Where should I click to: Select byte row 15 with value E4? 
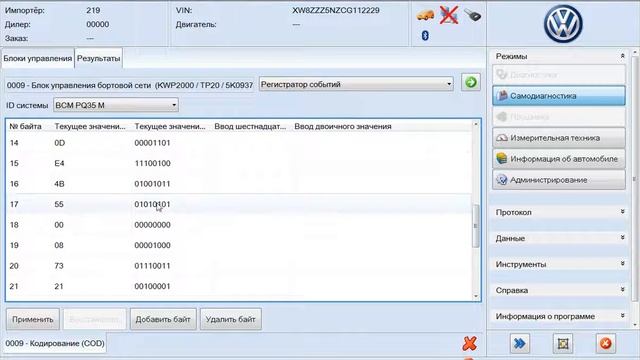click(239, 163)
